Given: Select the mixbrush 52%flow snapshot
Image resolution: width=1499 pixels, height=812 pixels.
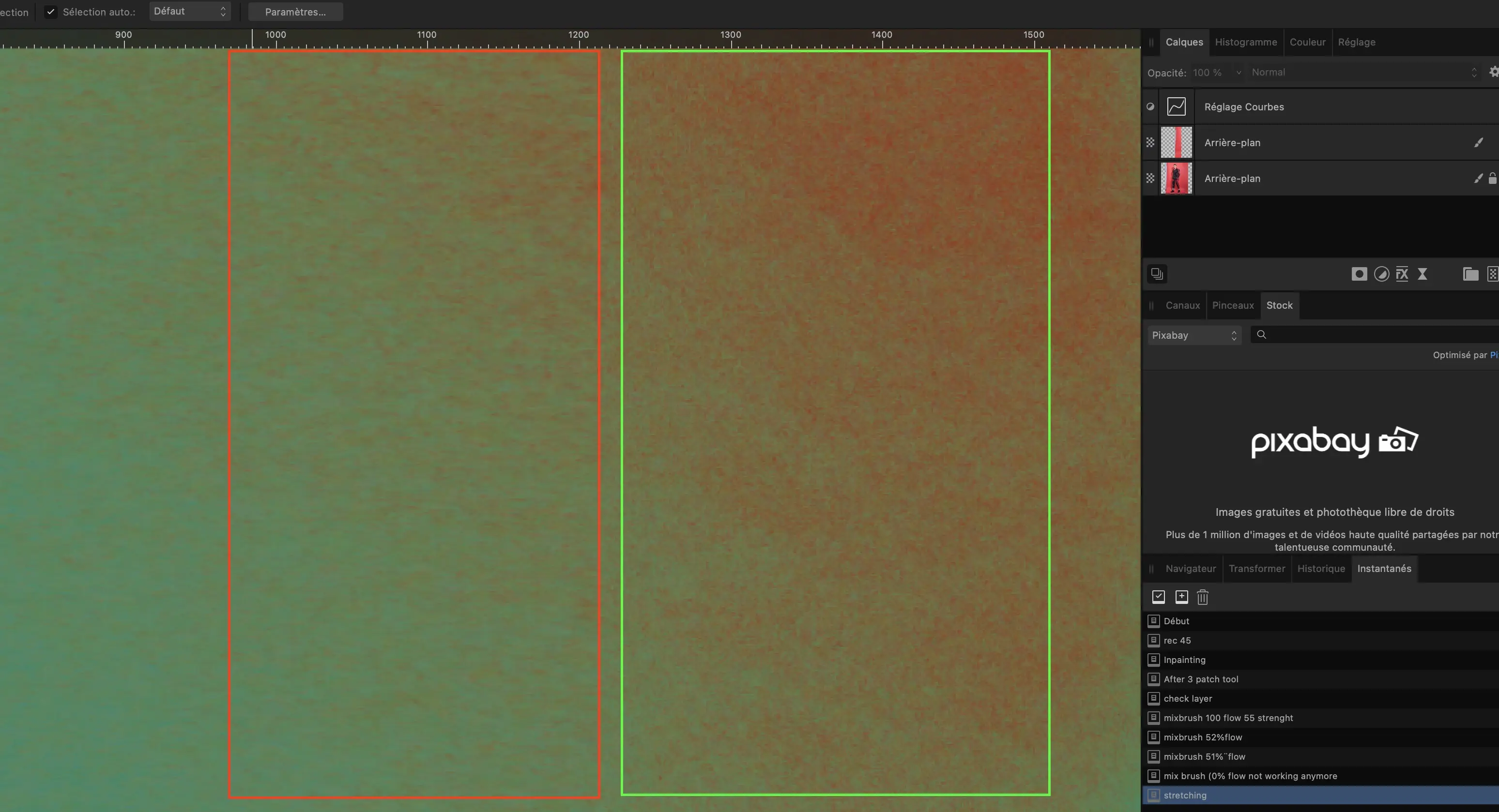Looking at the screenshot, I should click(x=1321, y=737).
